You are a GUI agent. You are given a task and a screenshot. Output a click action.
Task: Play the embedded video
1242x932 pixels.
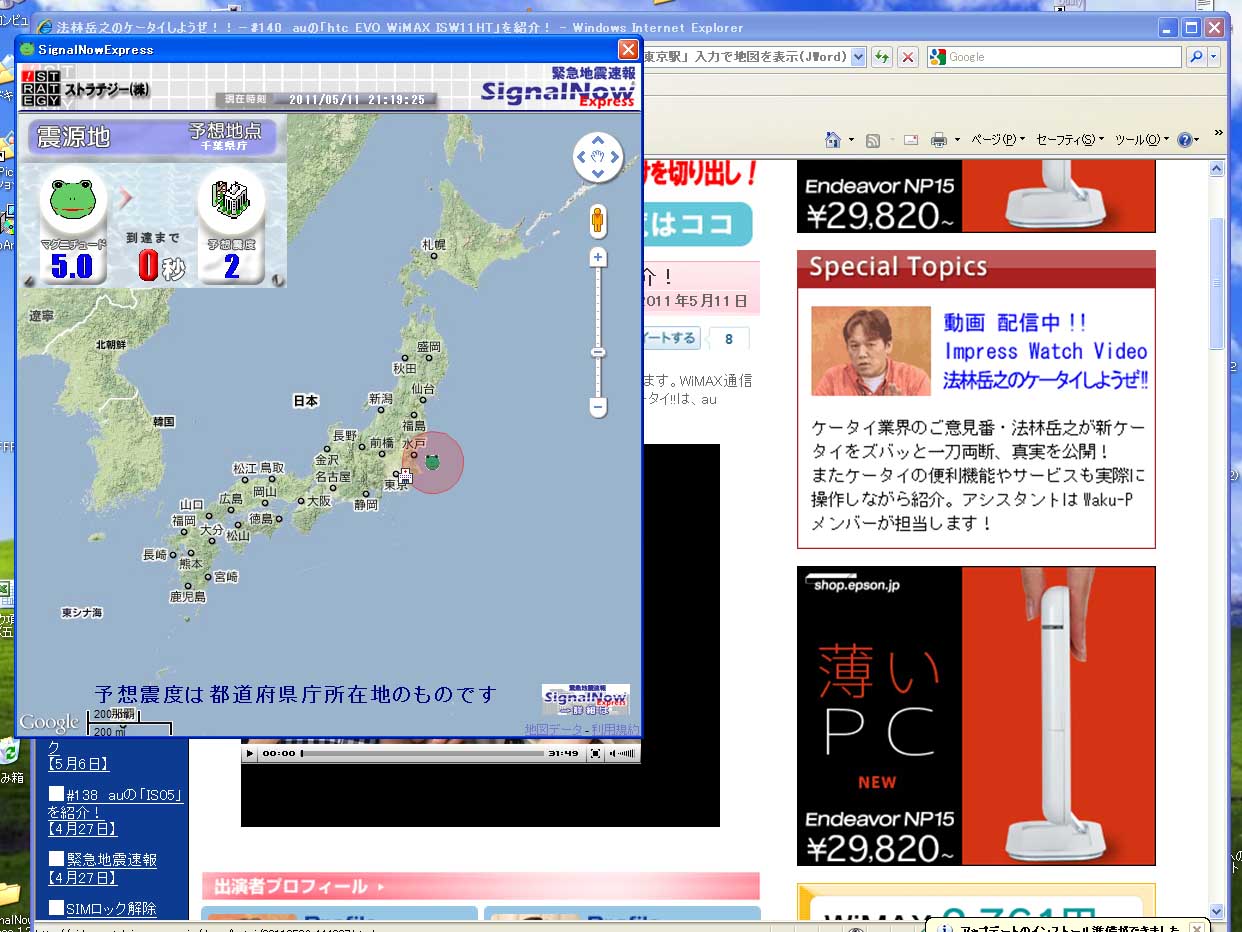click(250, 753)
